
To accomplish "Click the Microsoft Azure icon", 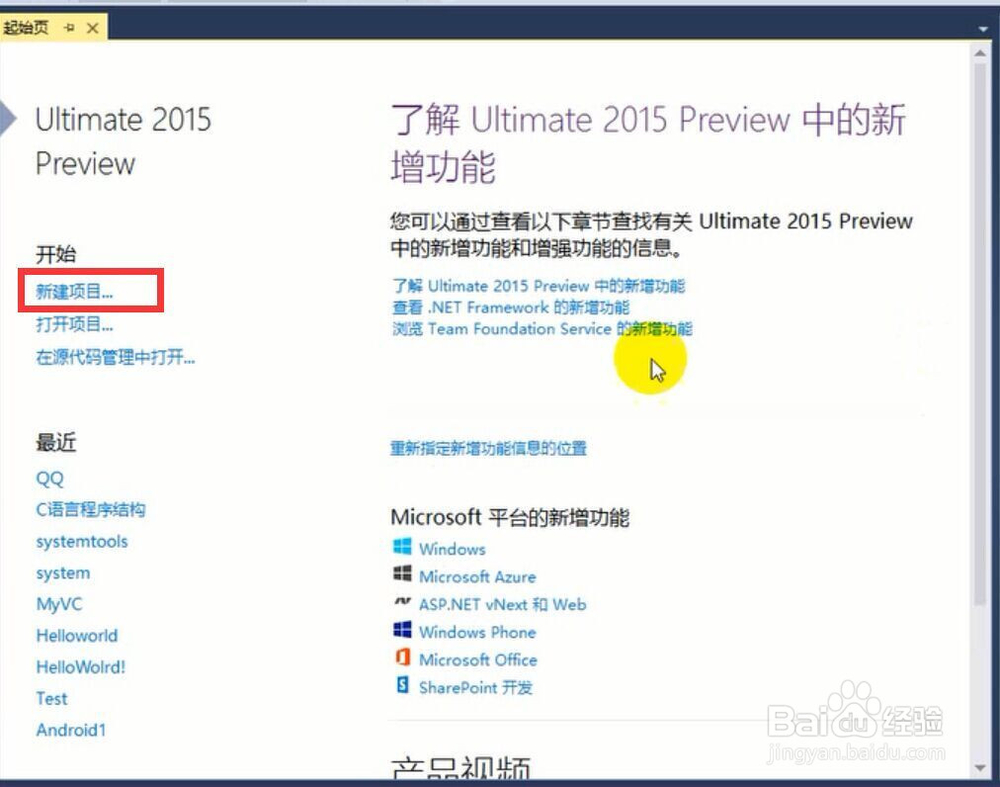I will tap(402, 573).
